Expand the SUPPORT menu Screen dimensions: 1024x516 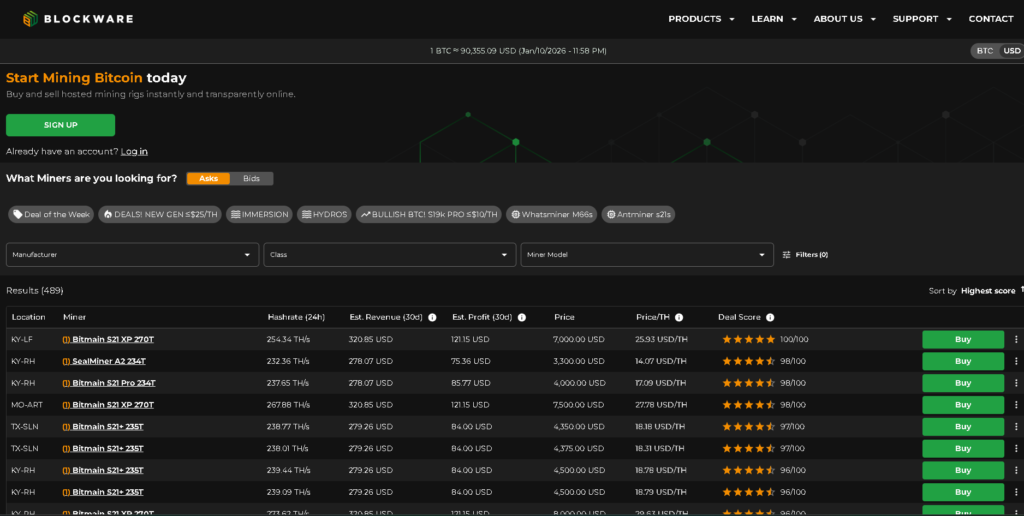pos(922,19)
